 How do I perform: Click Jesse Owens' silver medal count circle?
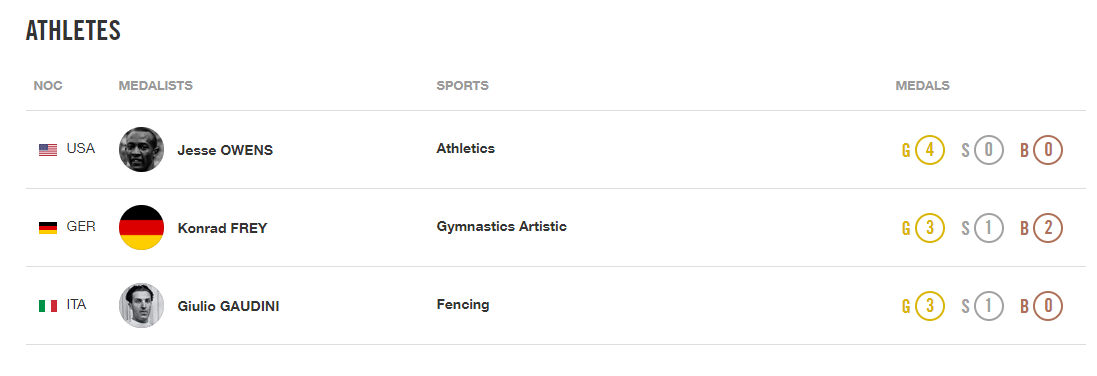point(989,150)
